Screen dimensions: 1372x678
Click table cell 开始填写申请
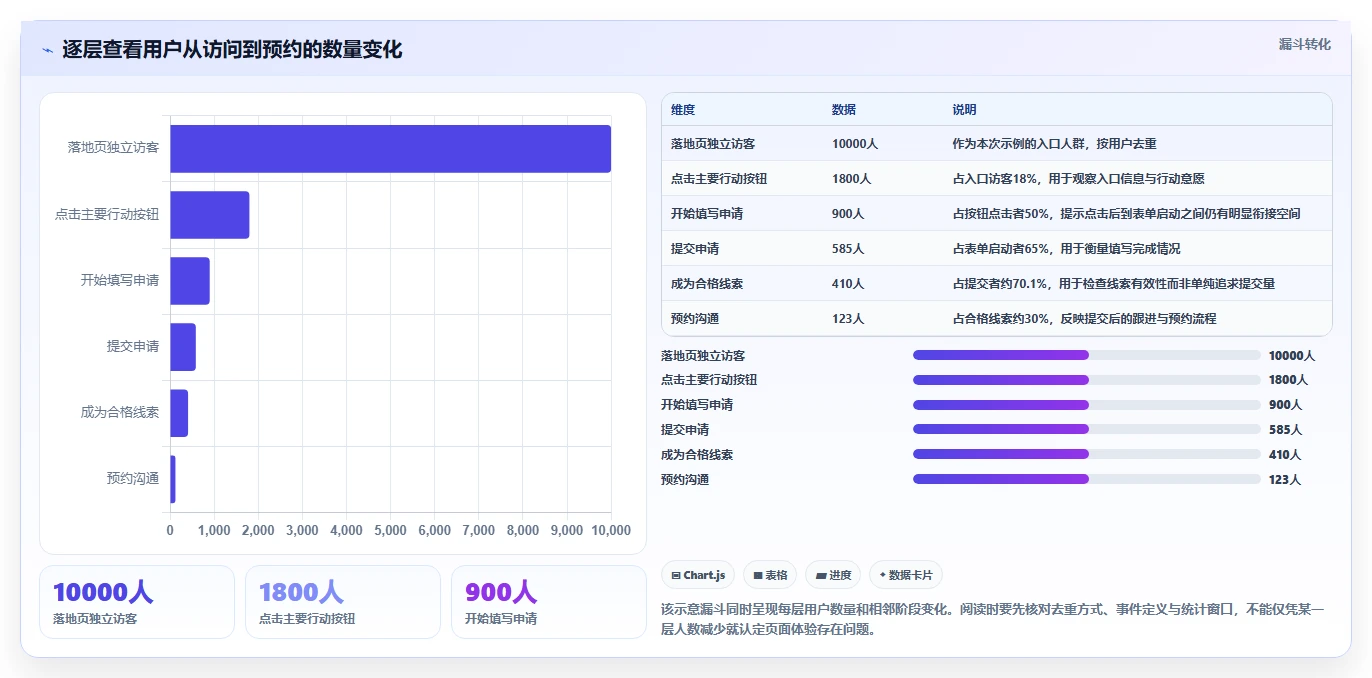click(707, 214)
